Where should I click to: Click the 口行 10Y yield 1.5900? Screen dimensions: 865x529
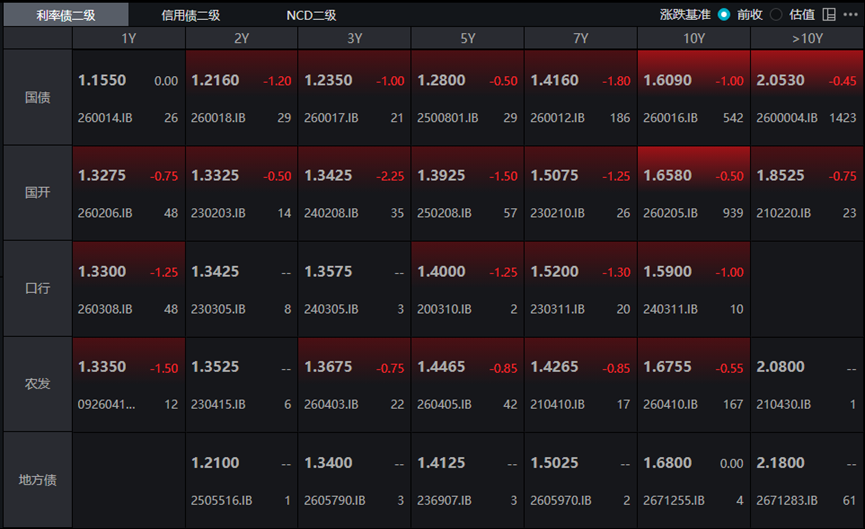[667, 272]
